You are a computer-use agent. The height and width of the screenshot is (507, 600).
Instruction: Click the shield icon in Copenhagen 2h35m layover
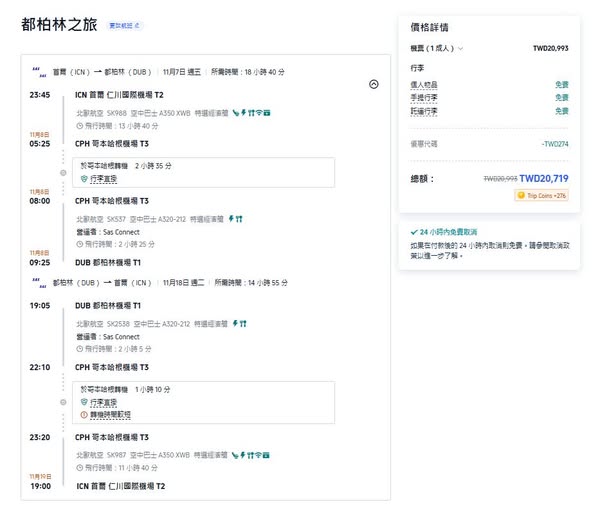[84, 178]
